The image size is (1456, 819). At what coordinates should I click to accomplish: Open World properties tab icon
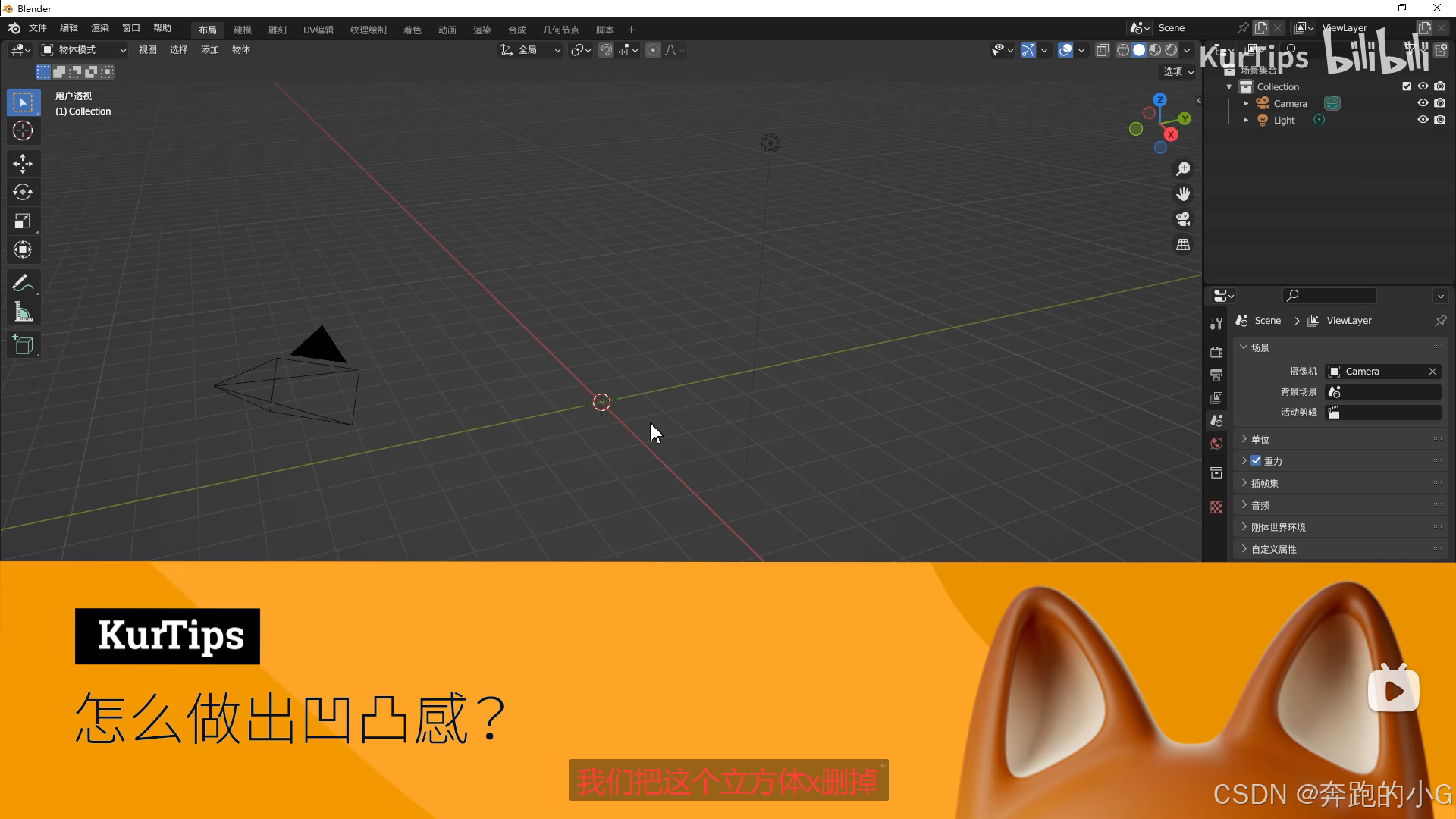[x=1216, y=444]
